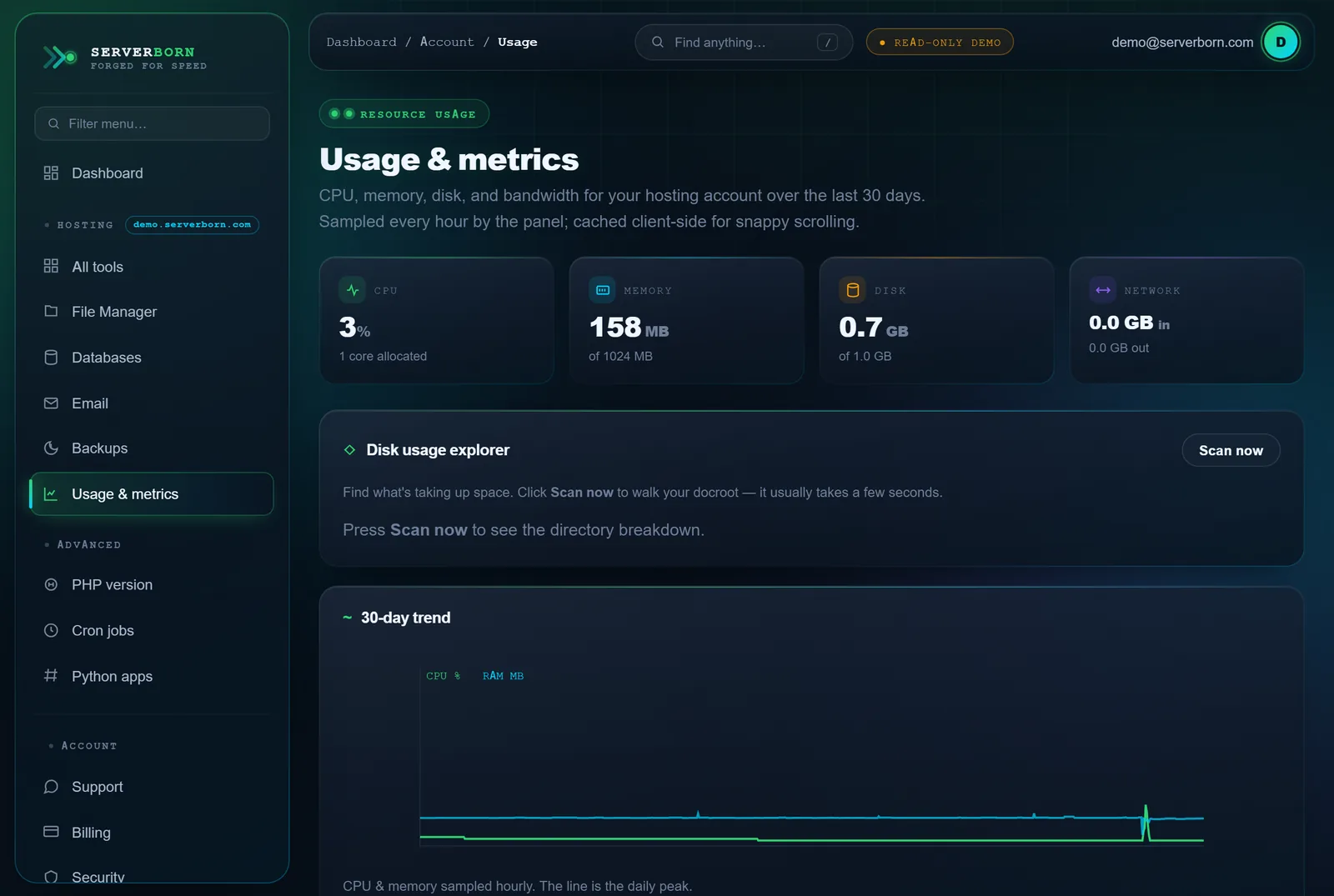Image resolution: width=1334 pixels, height=896 pixels.
Task: Click the search magnifier in Find anything
Action: click(x=658, y=42)
